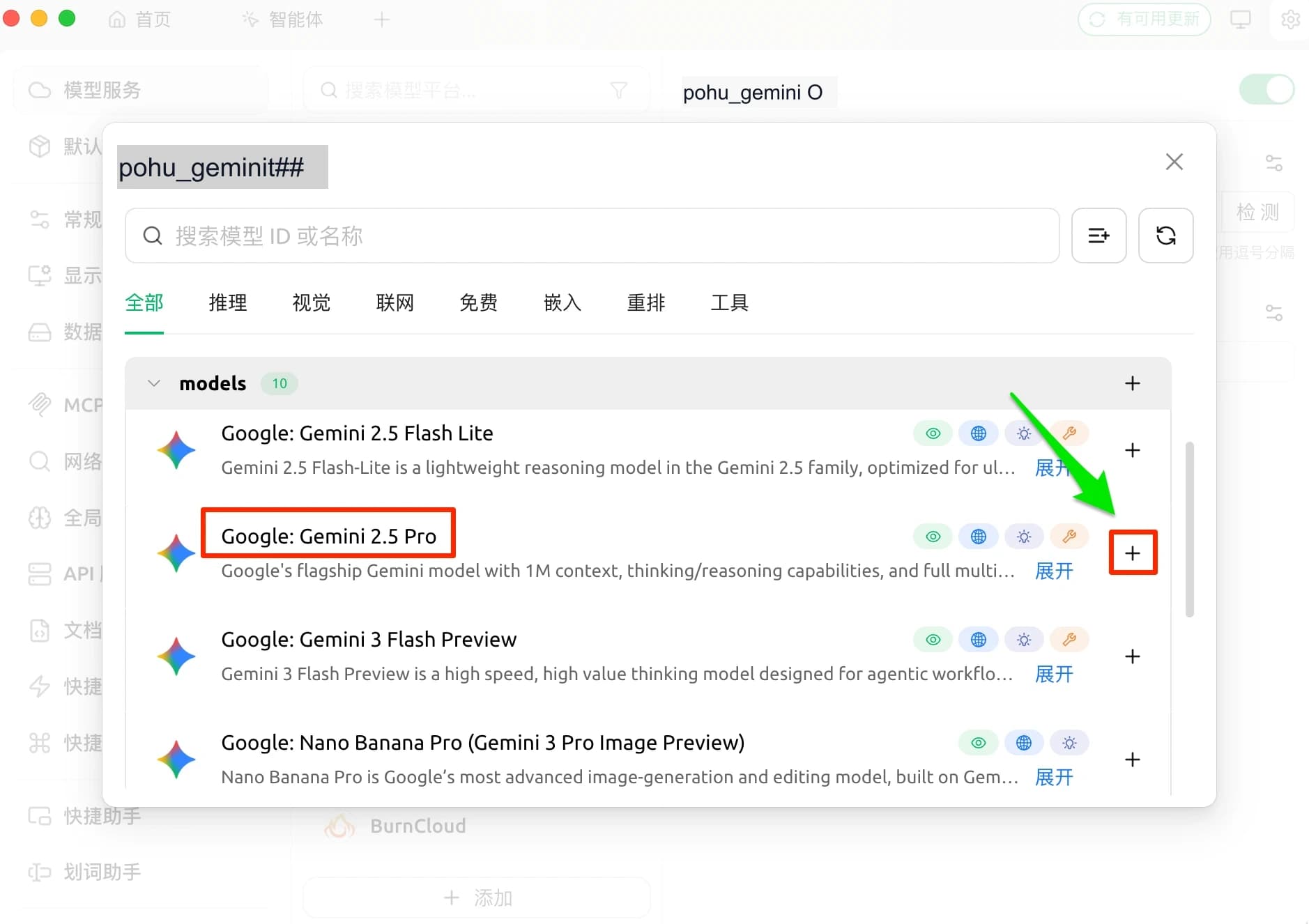The image size is (1309, 924).
Task: Click the filter icon in the platform search
Action: (618, 90)
